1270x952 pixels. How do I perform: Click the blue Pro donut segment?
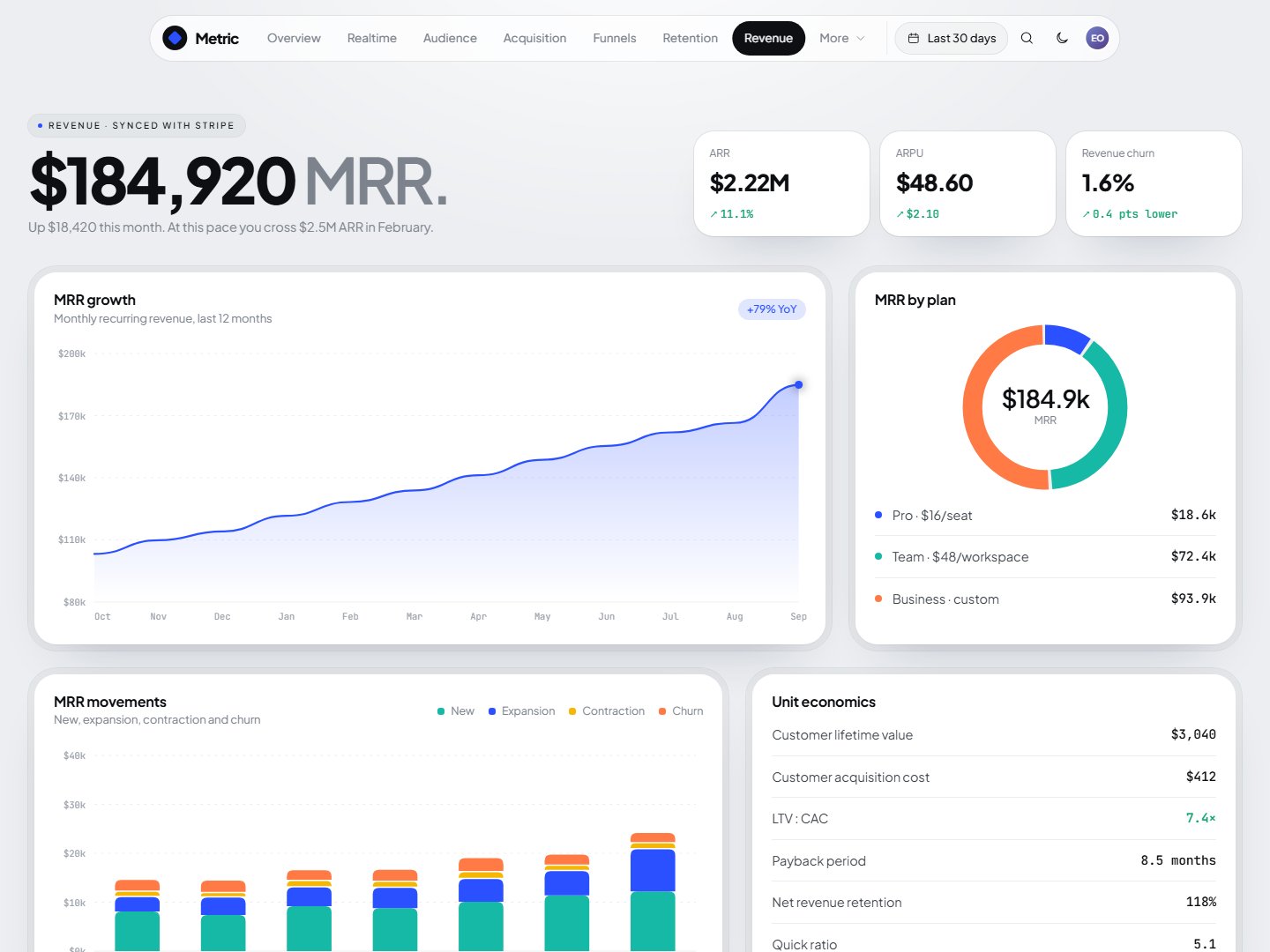point(1069,337)
